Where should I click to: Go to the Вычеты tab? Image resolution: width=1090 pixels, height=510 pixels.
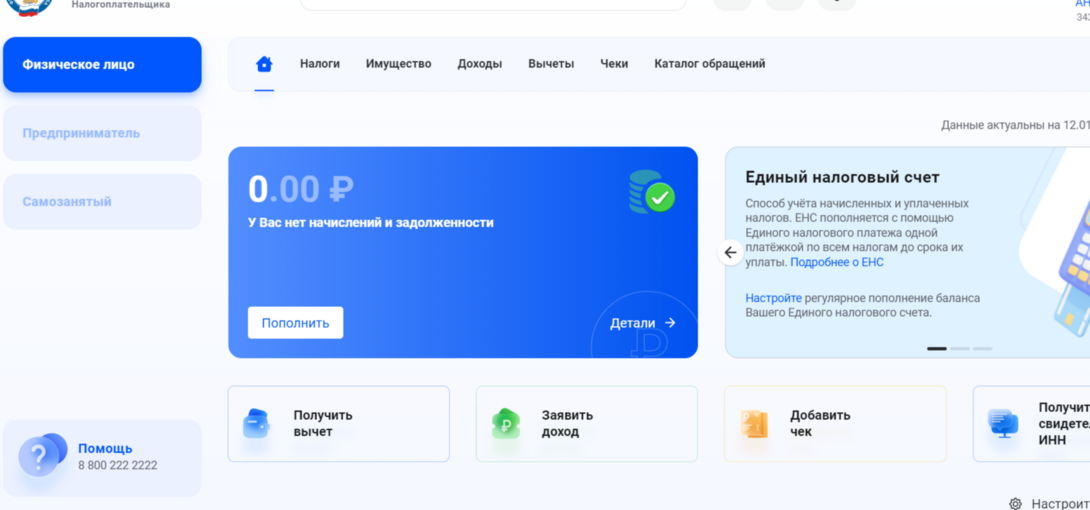551,64
